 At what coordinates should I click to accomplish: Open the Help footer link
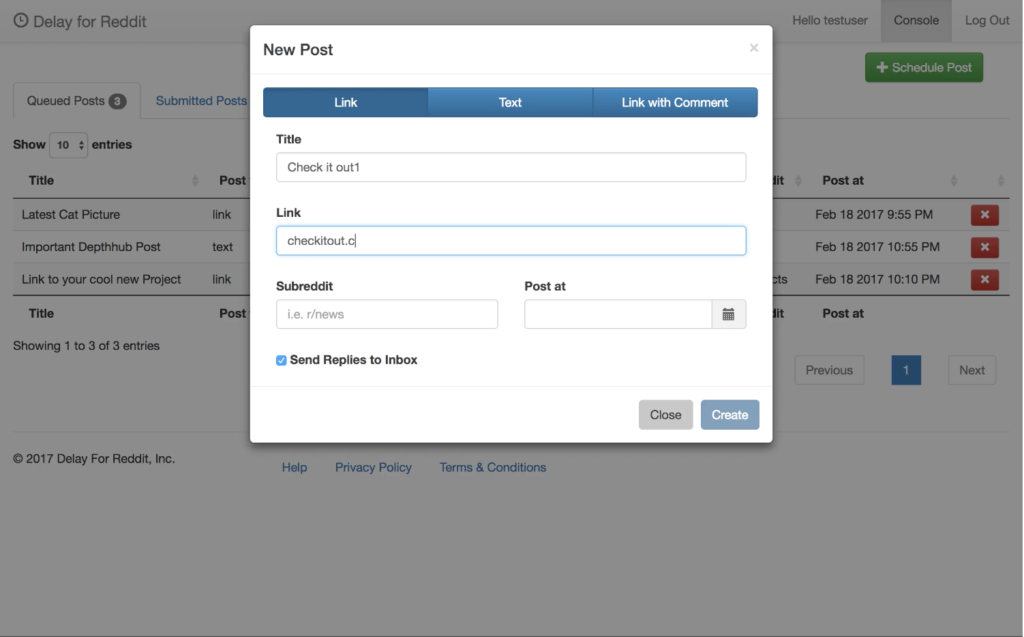coord(295,468)
